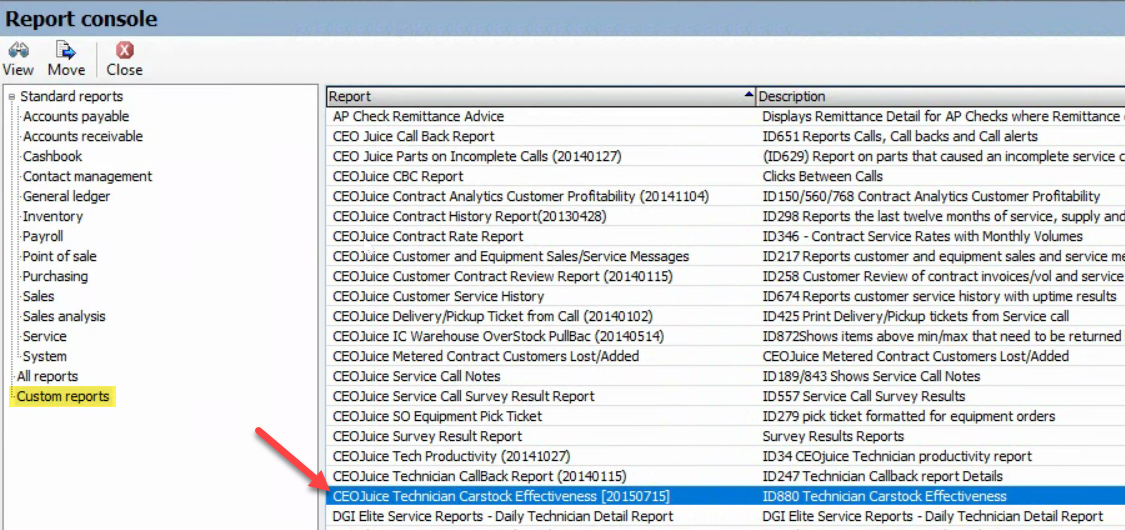Image resolution: width=1125 pixels, height=530 pixels.
Task: Click the red Close icon
Action: coord(125,50)
